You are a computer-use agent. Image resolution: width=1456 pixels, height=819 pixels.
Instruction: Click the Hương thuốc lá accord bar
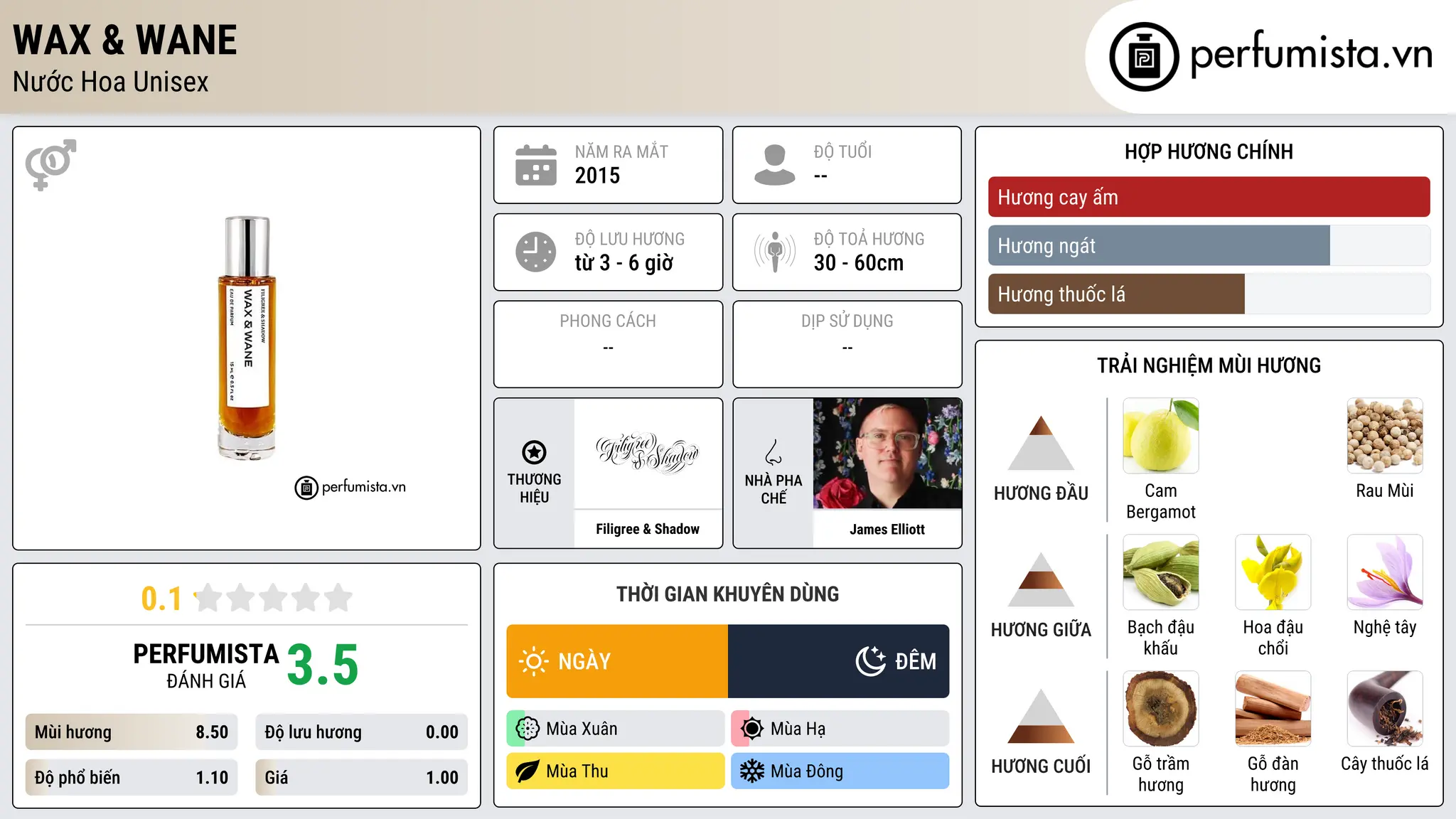tap(1209, 294)
